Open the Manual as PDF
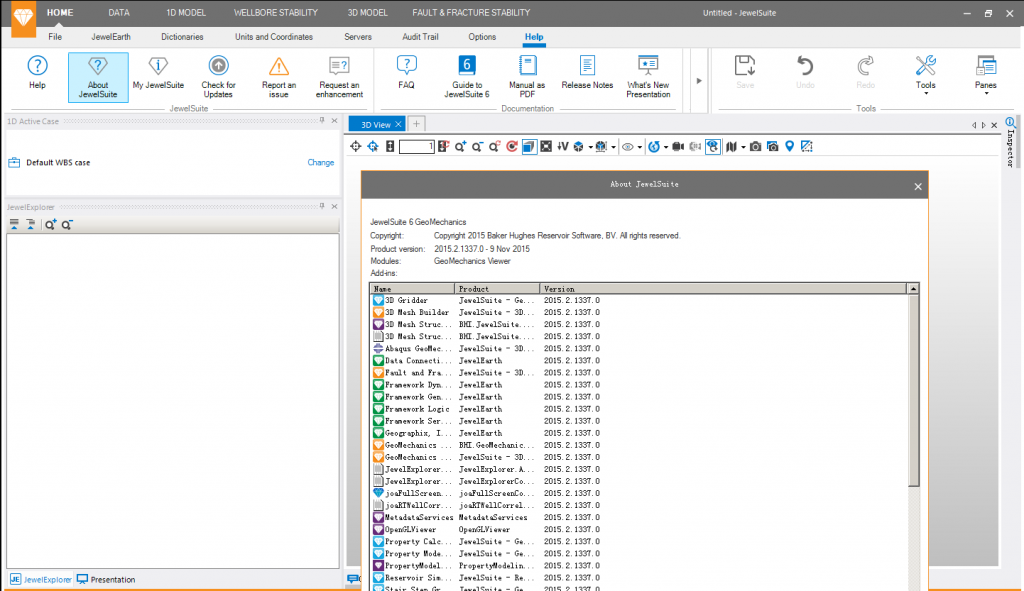The image size is (1024, 591). [x=527, y=77]
